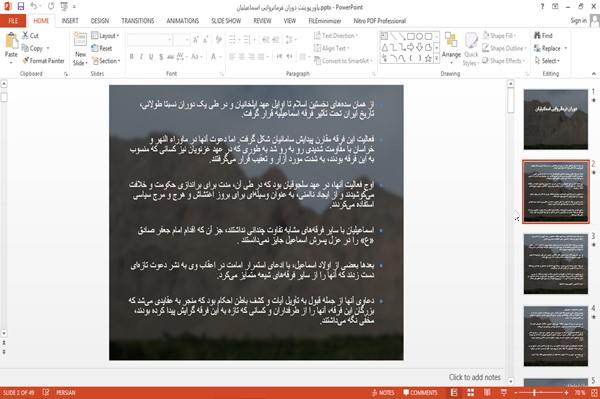This screenshot has width=600, height=399.
Task: Click the Sign in link
Action: 579,21
